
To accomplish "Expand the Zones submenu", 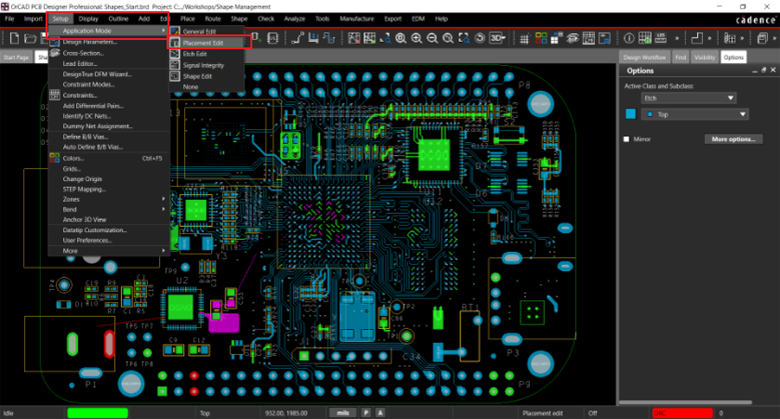I will pyautogui.click(x=108, y=199).
